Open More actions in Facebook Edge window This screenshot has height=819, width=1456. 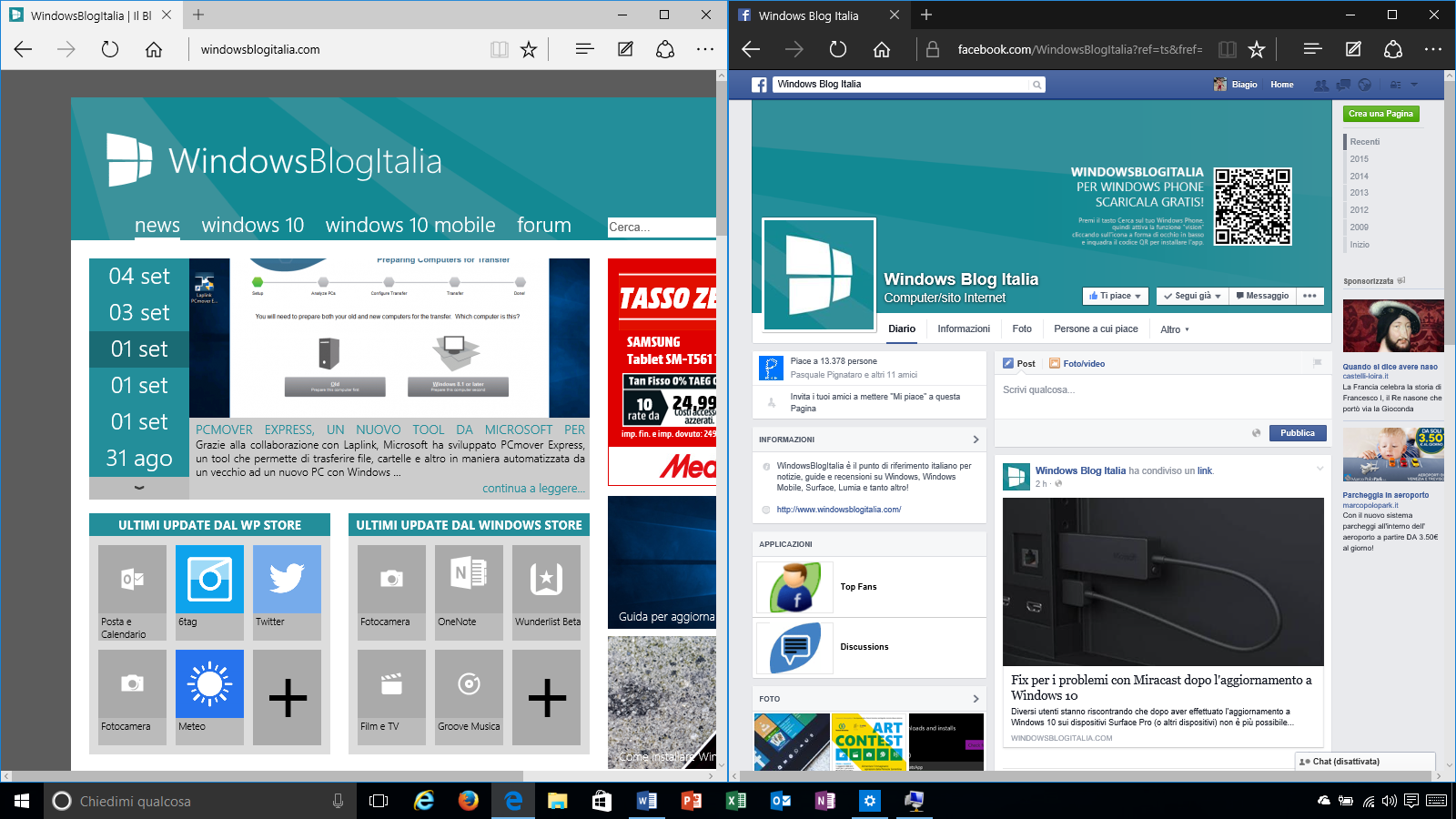tap(1433, 49)
